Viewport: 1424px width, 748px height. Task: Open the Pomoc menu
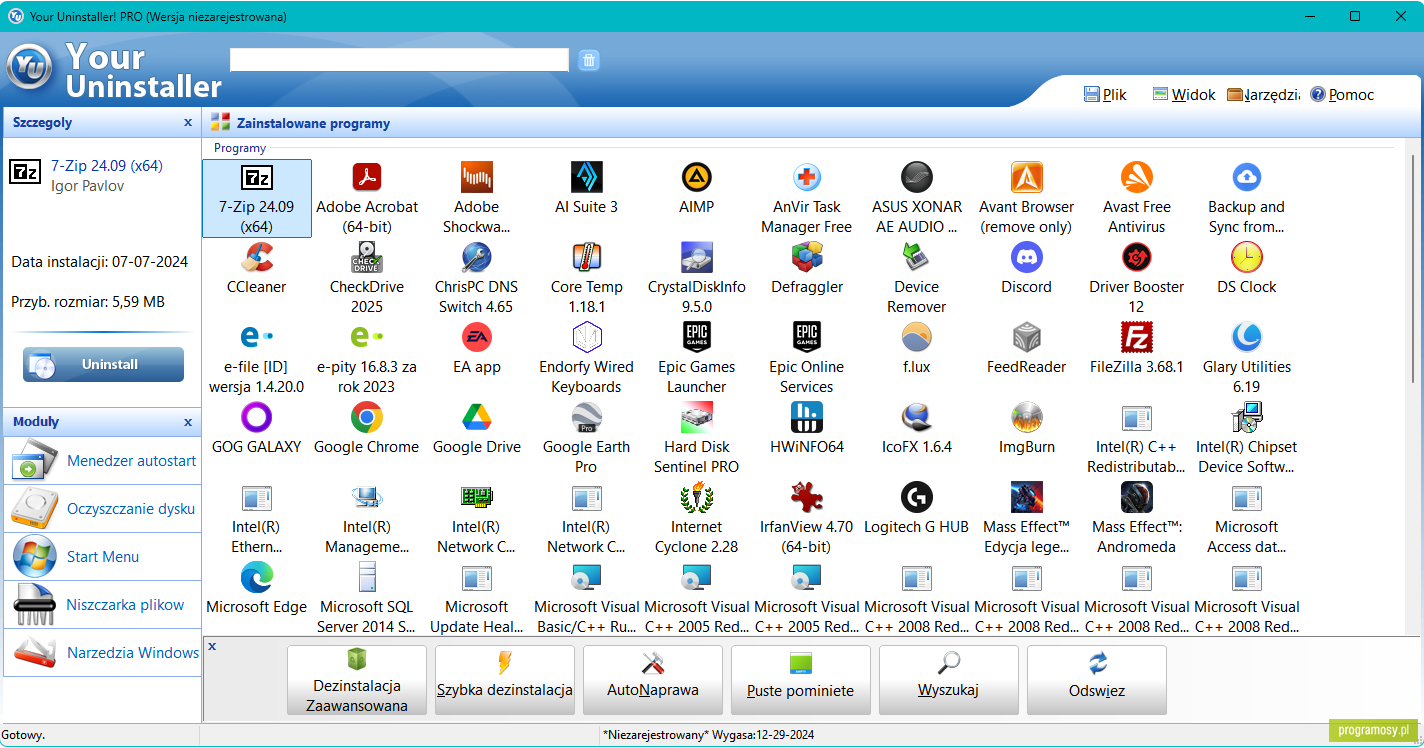tap(1342, 94)
